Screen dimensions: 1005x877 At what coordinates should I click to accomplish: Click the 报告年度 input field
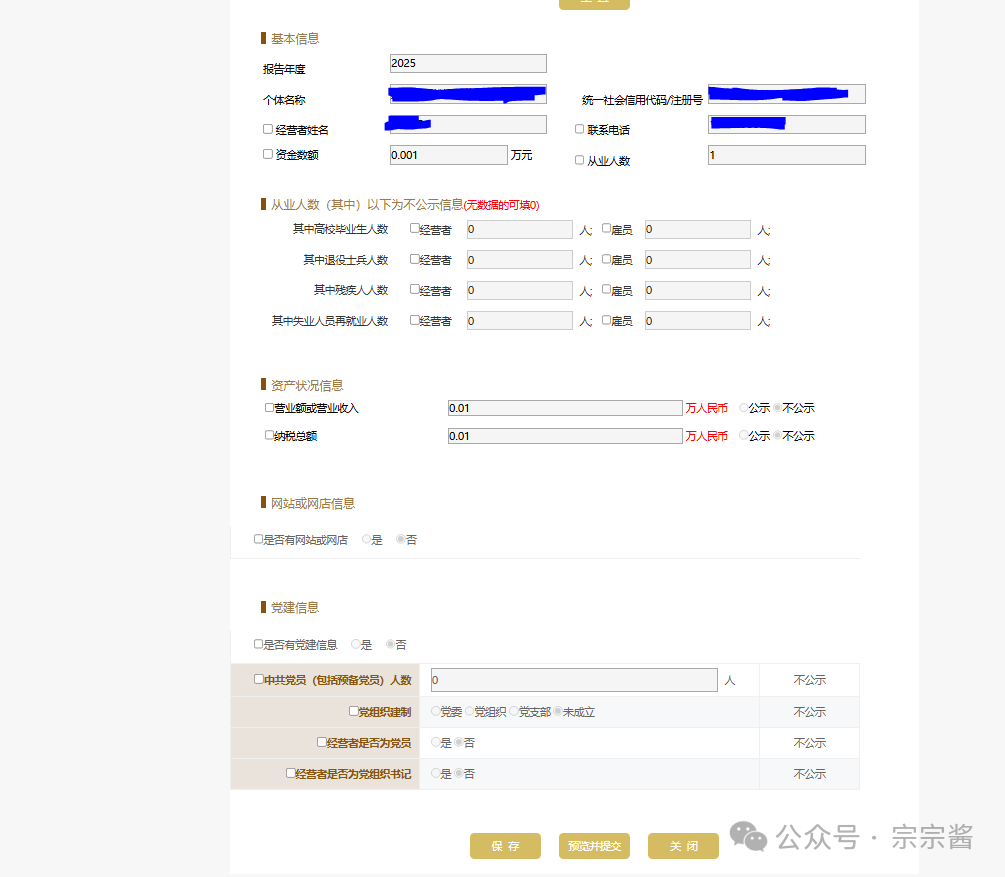[x=468, y=63]
